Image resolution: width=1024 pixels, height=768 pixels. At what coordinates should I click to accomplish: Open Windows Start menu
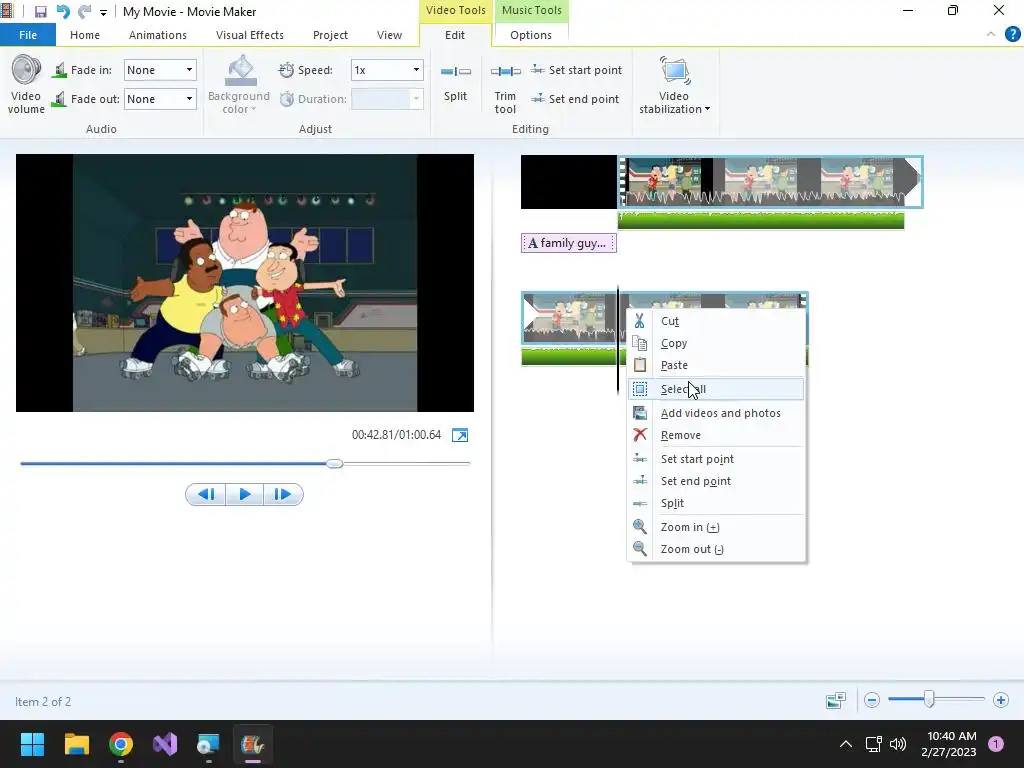coord(32,744)
